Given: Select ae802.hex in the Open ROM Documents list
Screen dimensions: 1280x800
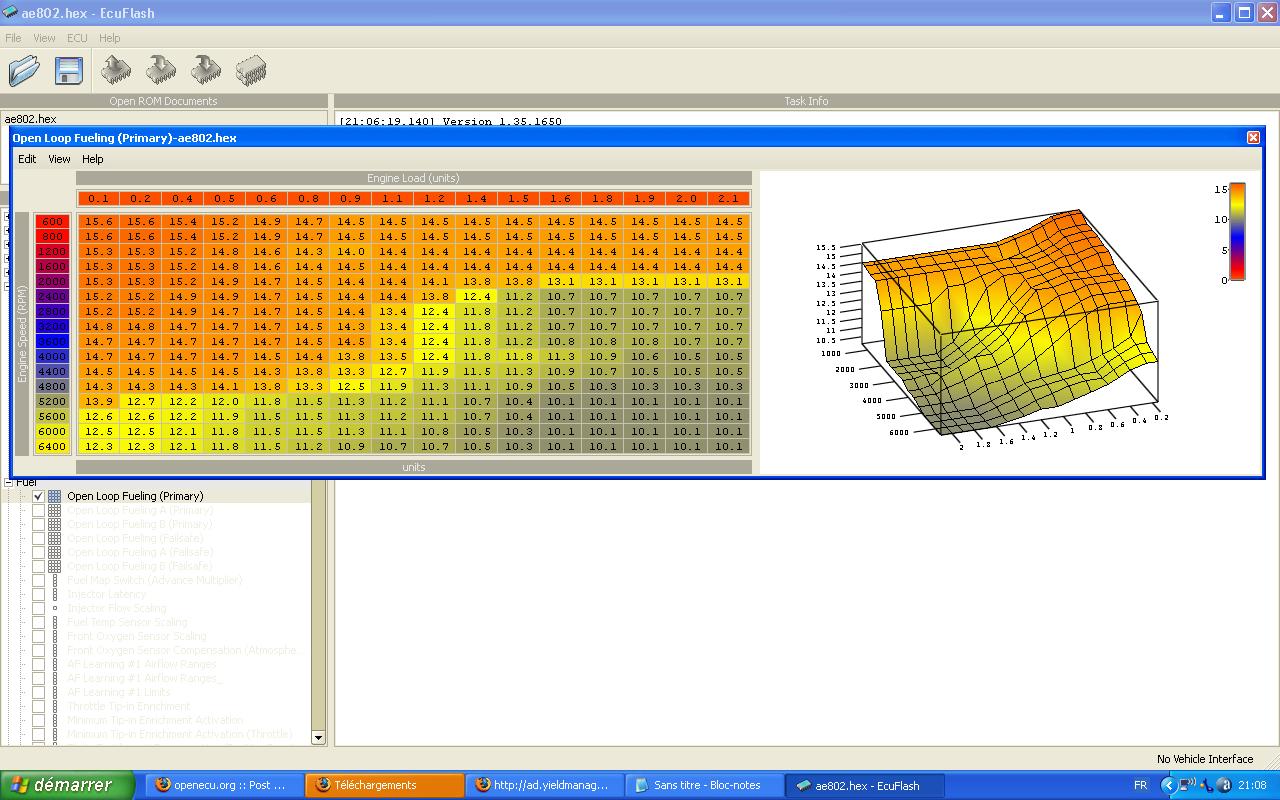Looking at the screenshot, I should (30, 119).
